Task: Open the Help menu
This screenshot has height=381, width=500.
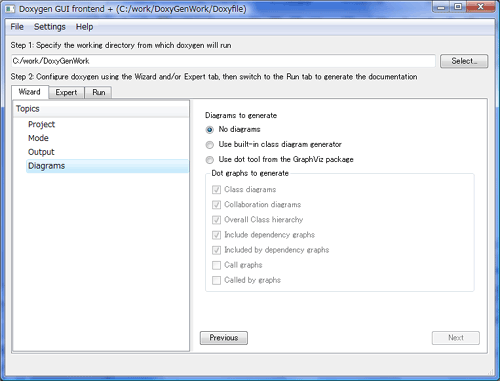Action: (x=84, y=27)
